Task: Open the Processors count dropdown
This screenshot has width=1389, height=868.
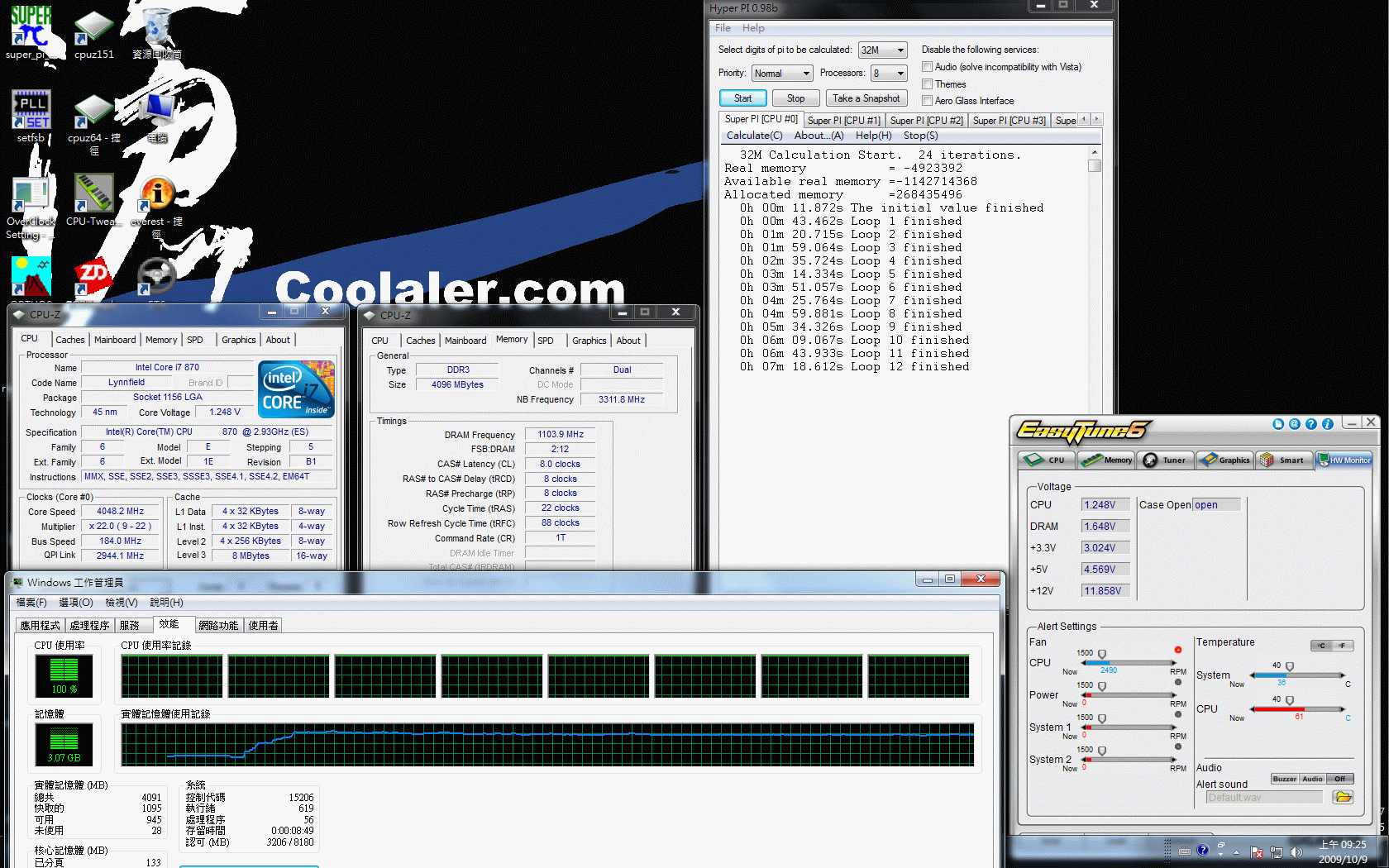Action: click(889, 74)
